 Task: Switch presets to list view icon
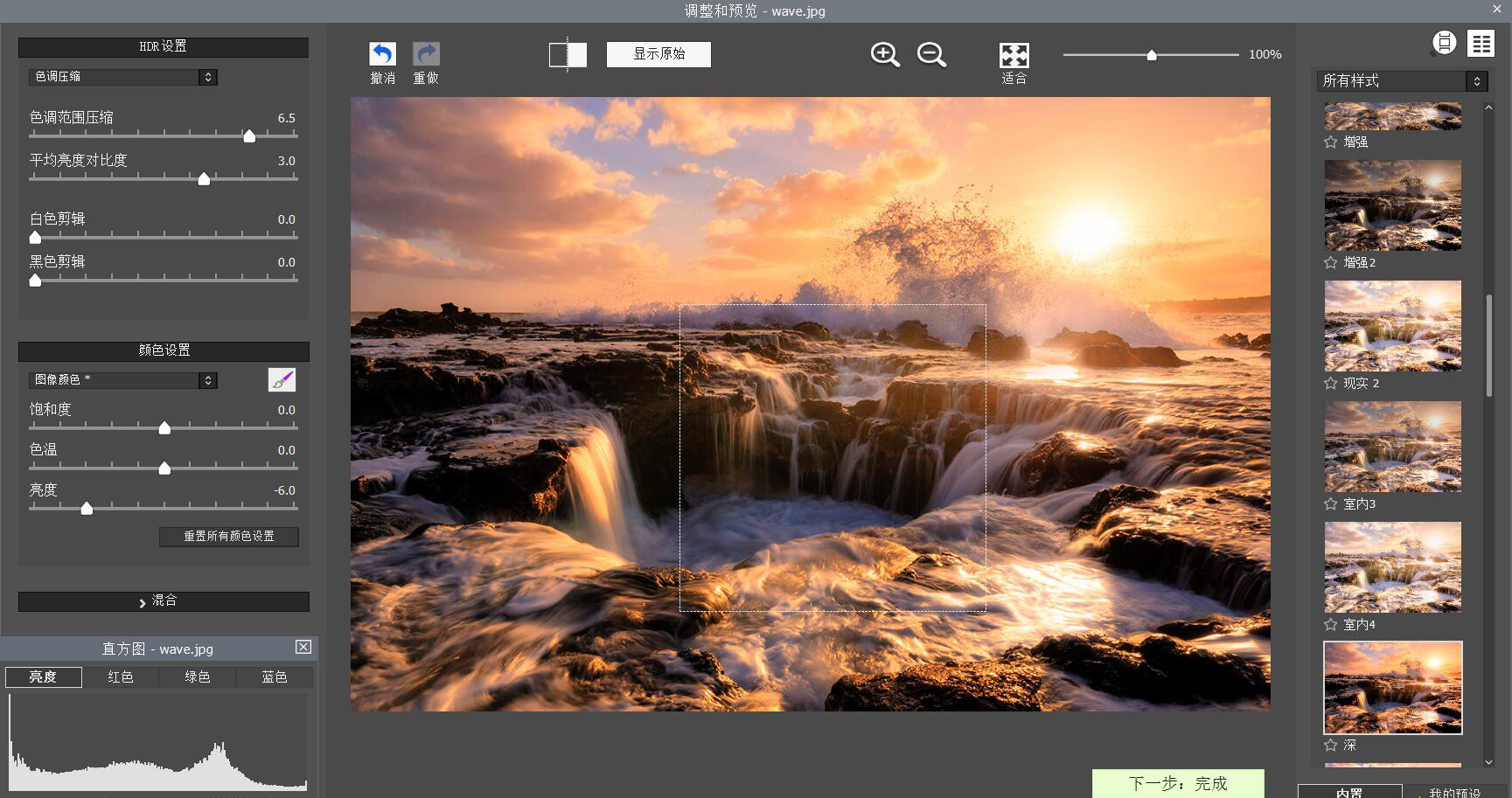point(1481,42)
